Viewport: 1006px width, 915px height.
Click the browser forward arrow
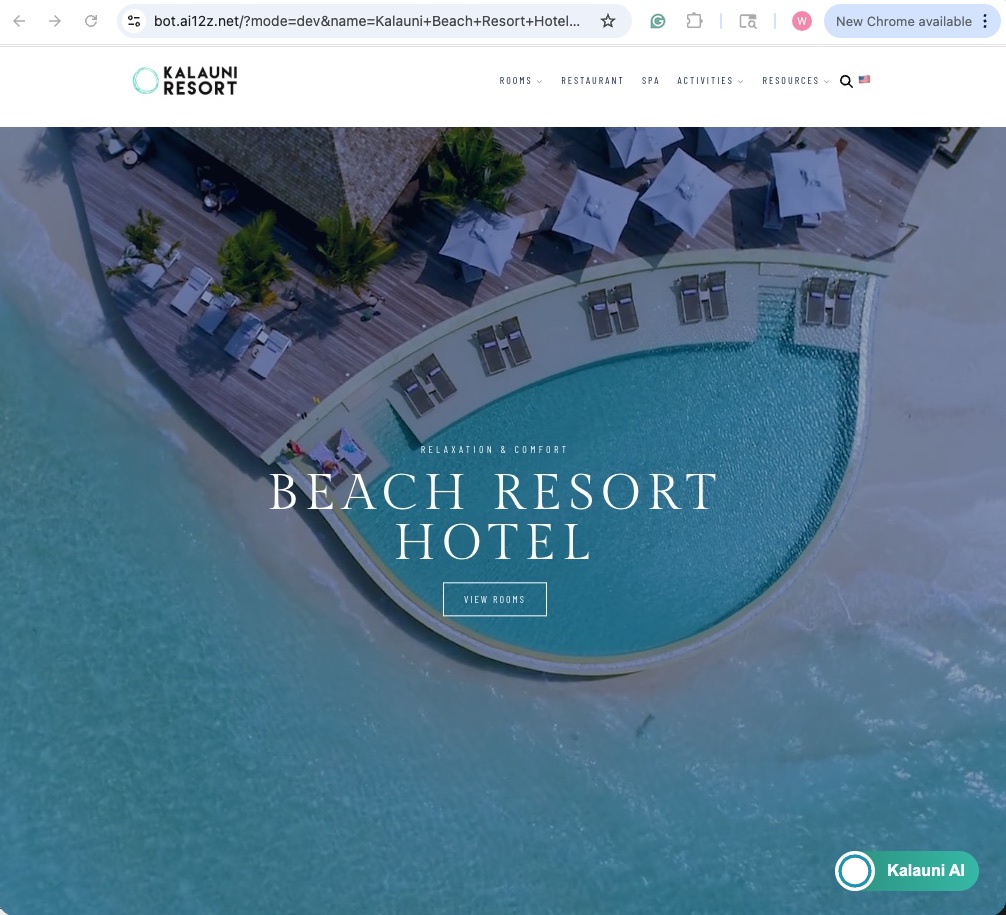[55, 21]
